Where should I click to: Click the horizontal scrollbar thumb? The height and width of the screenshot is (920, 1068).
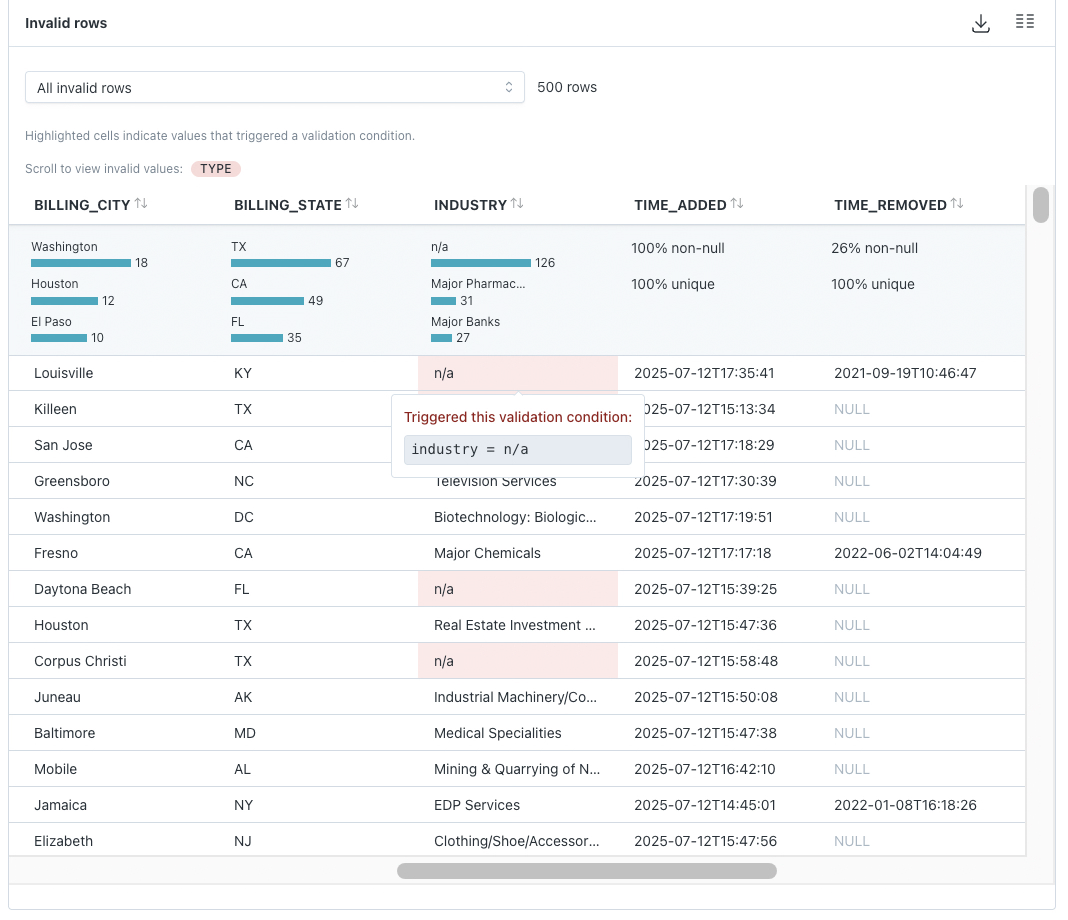tap(586, 871)
